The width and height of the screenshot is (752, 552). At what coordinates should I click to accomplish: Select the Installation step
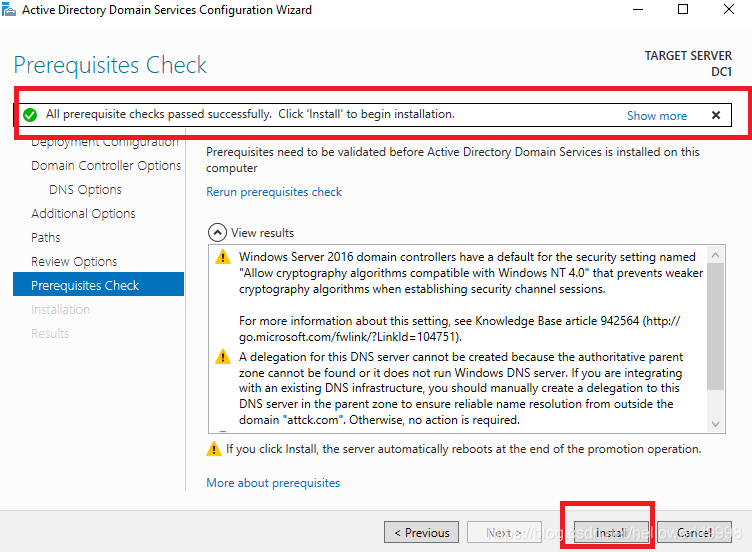[x=60, y=309]
